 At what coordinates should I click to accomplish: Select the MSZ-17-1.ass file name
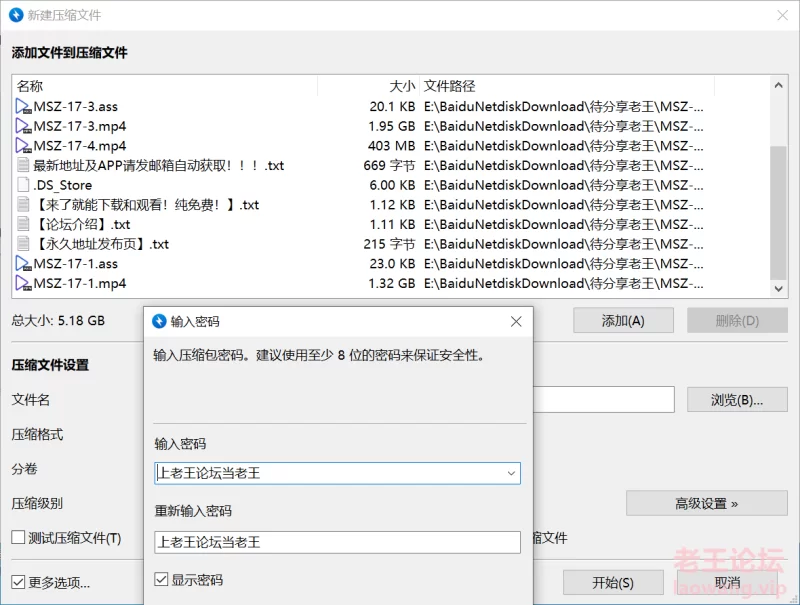point(76,264)
